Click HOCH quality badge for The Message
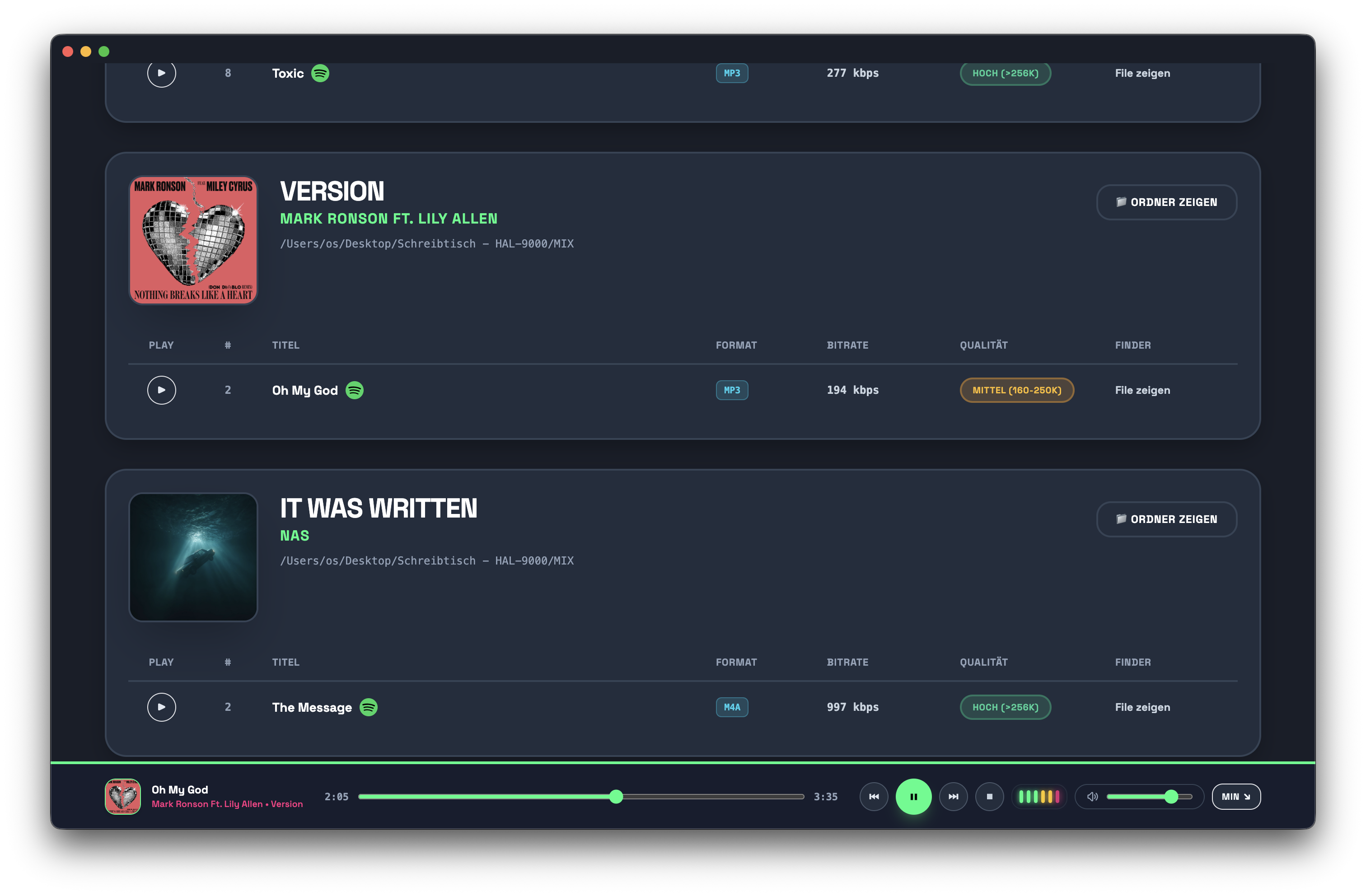Image resolution: width=1366 pixels, height=896 pixels. point(1006,707)
